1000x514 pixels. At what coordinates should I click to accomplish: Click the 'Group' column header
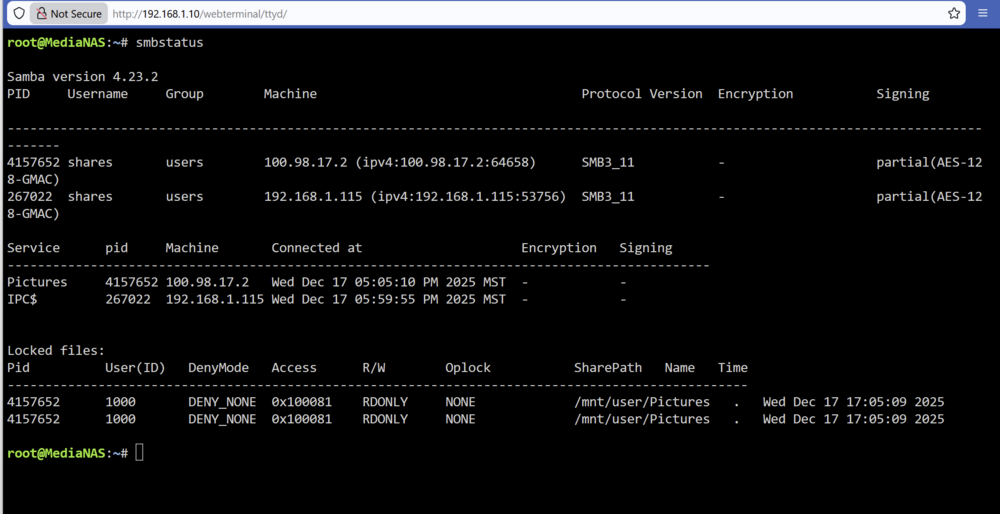coord(184,94)
